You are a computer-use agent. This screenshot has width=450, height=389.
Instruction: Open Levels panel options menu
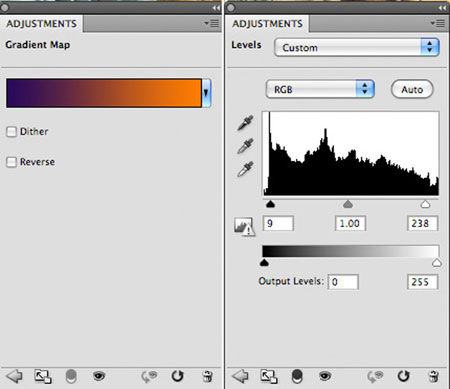(438, 23)
